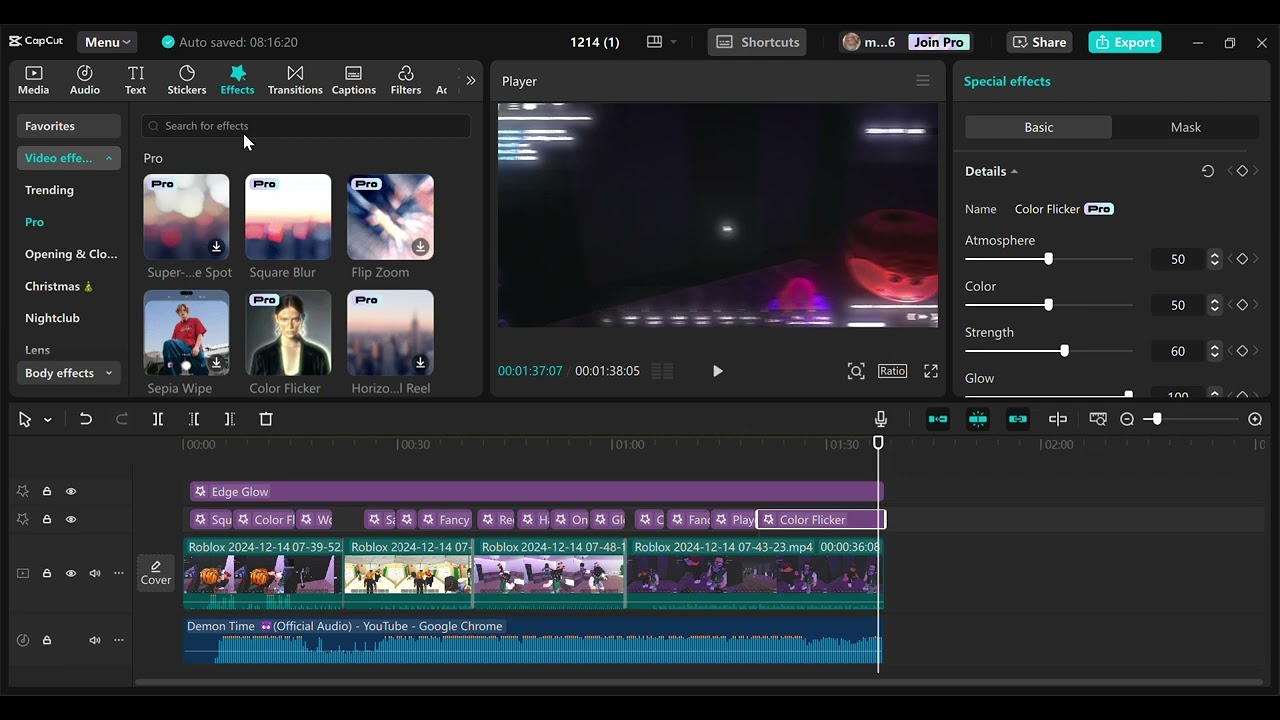The image size is (1280, 720).
Task: Hide the main video track
Action: (71, 574)
